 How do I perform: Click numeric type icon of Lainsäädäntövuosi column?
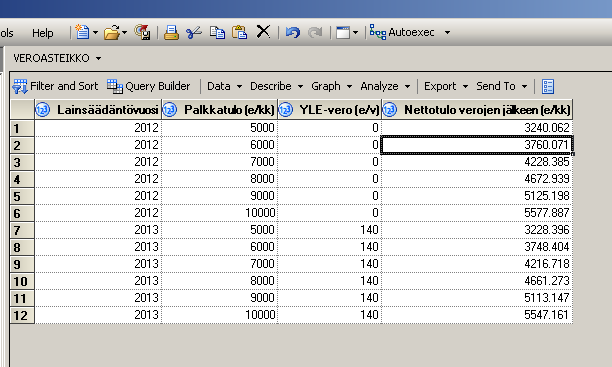tap(43, 110)
